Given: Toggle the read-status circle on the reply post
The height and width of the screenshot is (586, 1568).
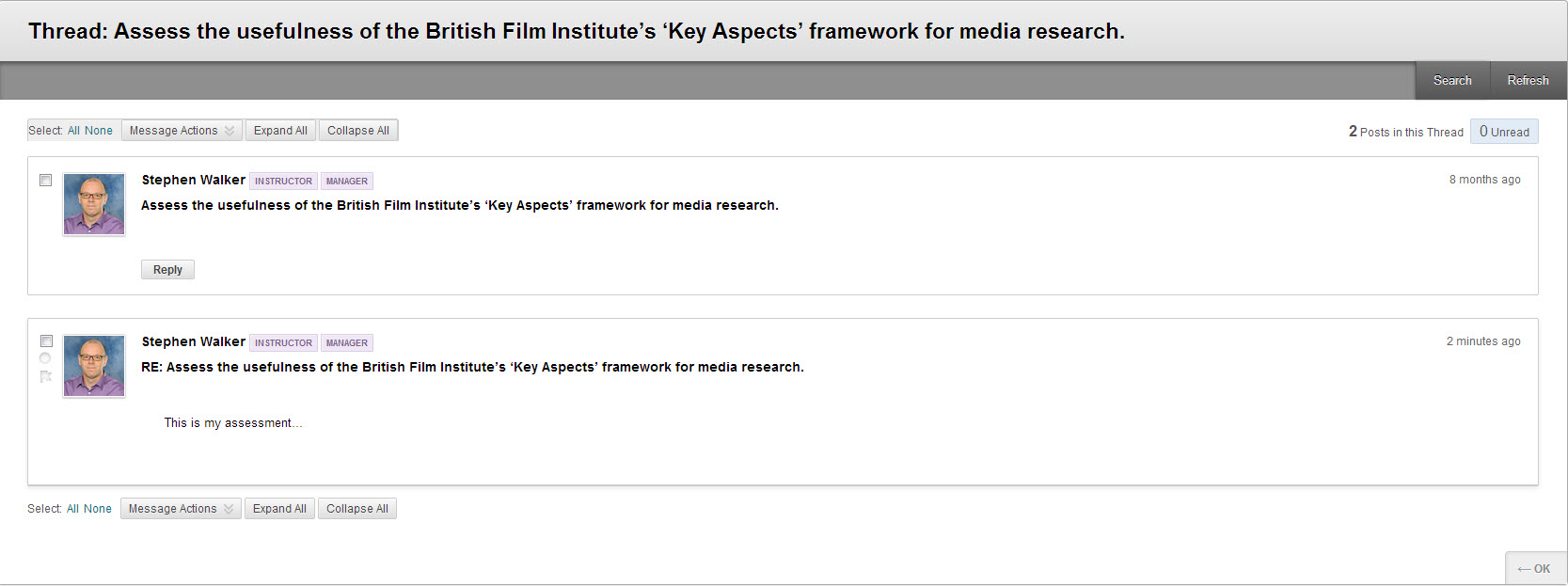Looking at the screenshot, I should [x=45, y=358].
